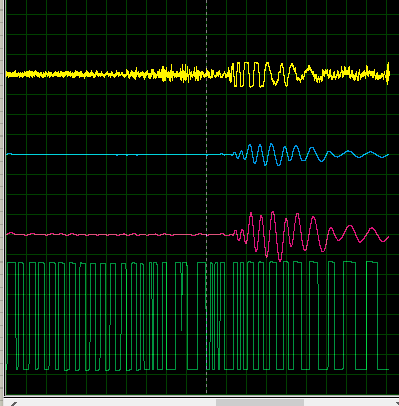Click the yellow trace's spike at right edge
The image size is (399, 406).
pyautogui.click(x=388, y=73)
